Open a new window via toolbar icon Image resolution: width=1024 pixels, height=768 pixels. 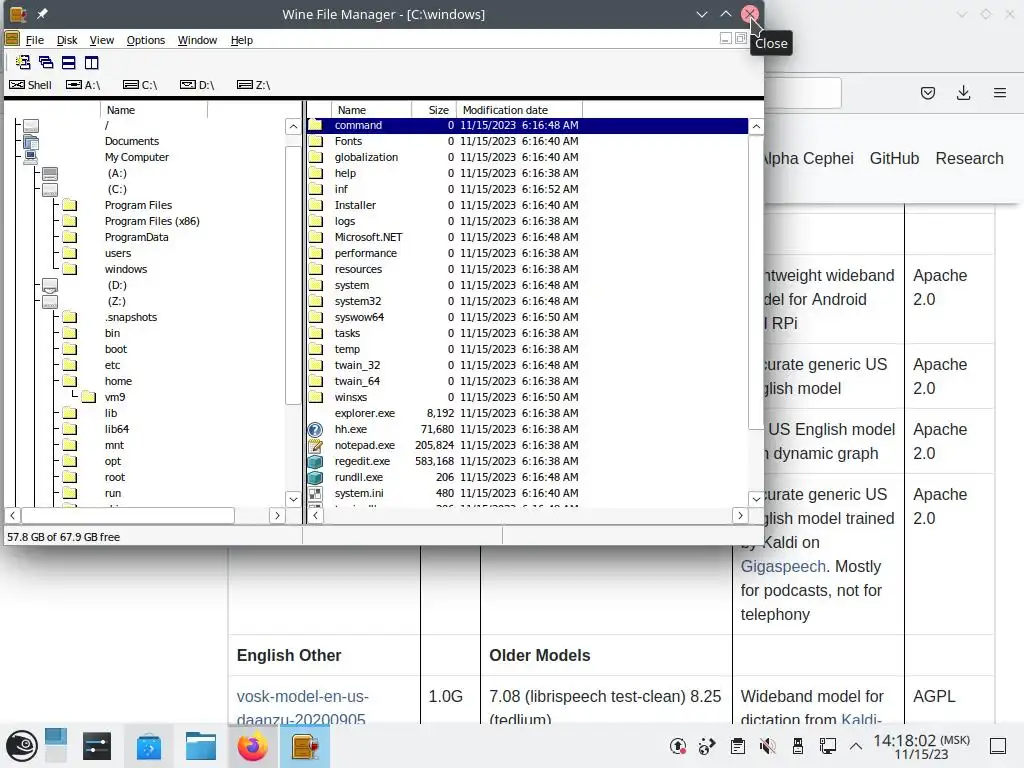point(23,63)
